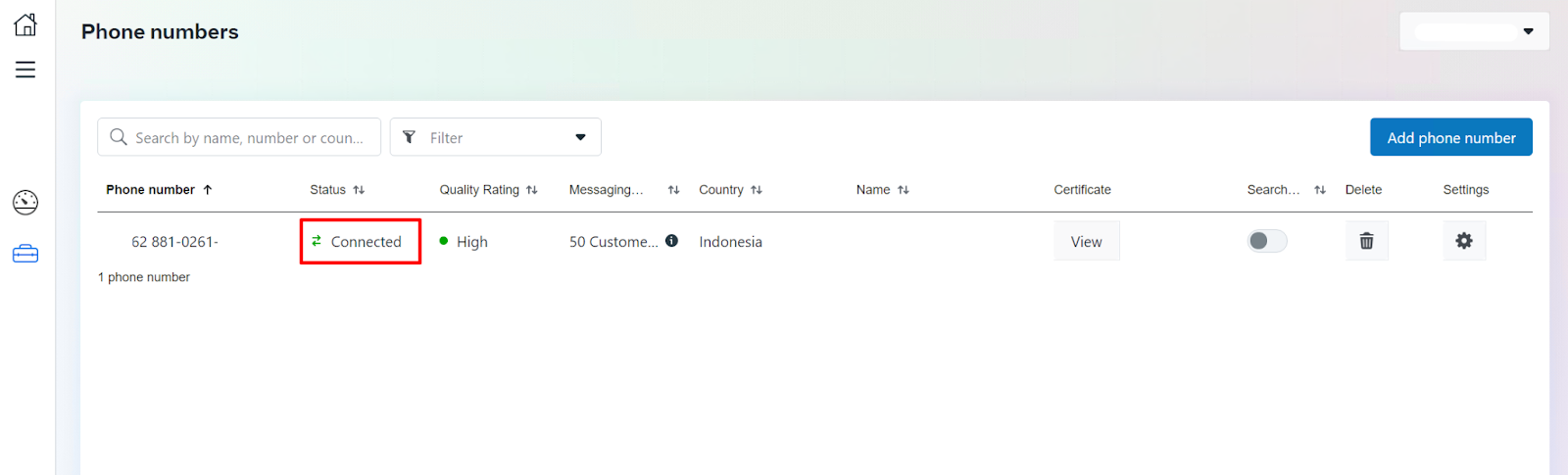Viewport: 1568px width, 475px height.
Task: Open the briefcase account tools icon
Action: [25, 254]
